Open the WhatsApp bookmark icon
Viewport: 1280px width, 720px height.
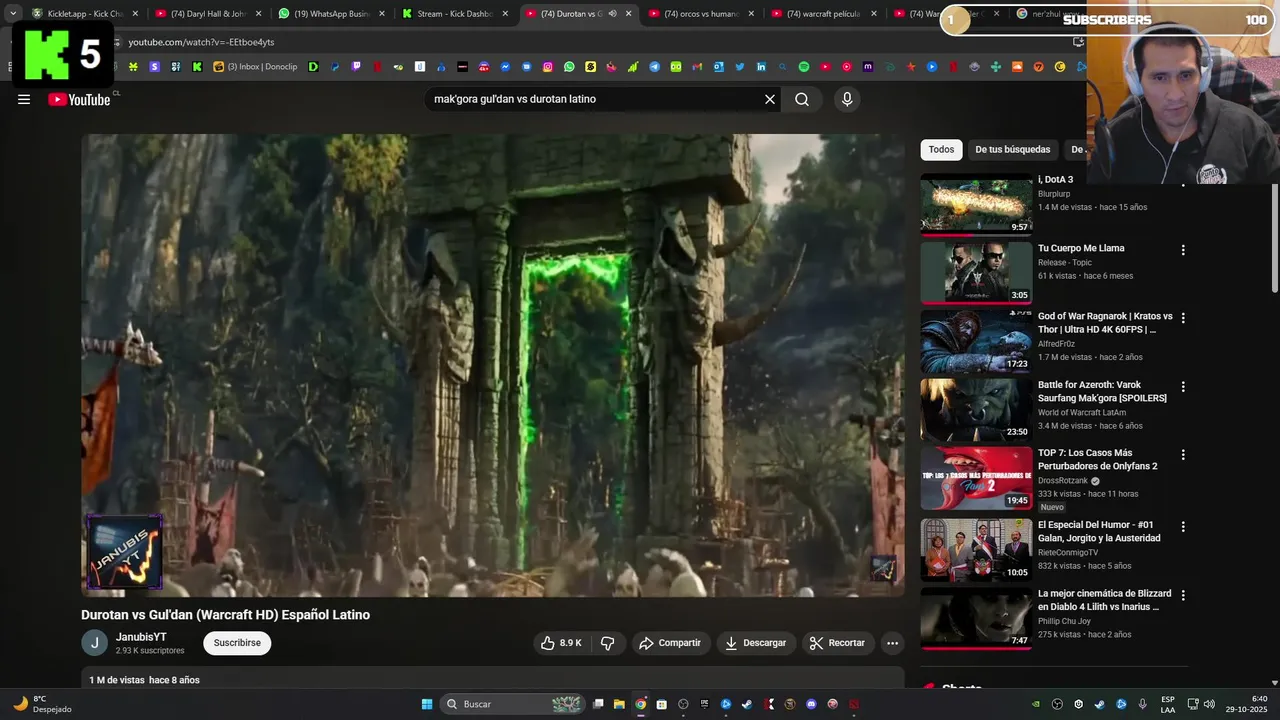[x=569, y=67]
